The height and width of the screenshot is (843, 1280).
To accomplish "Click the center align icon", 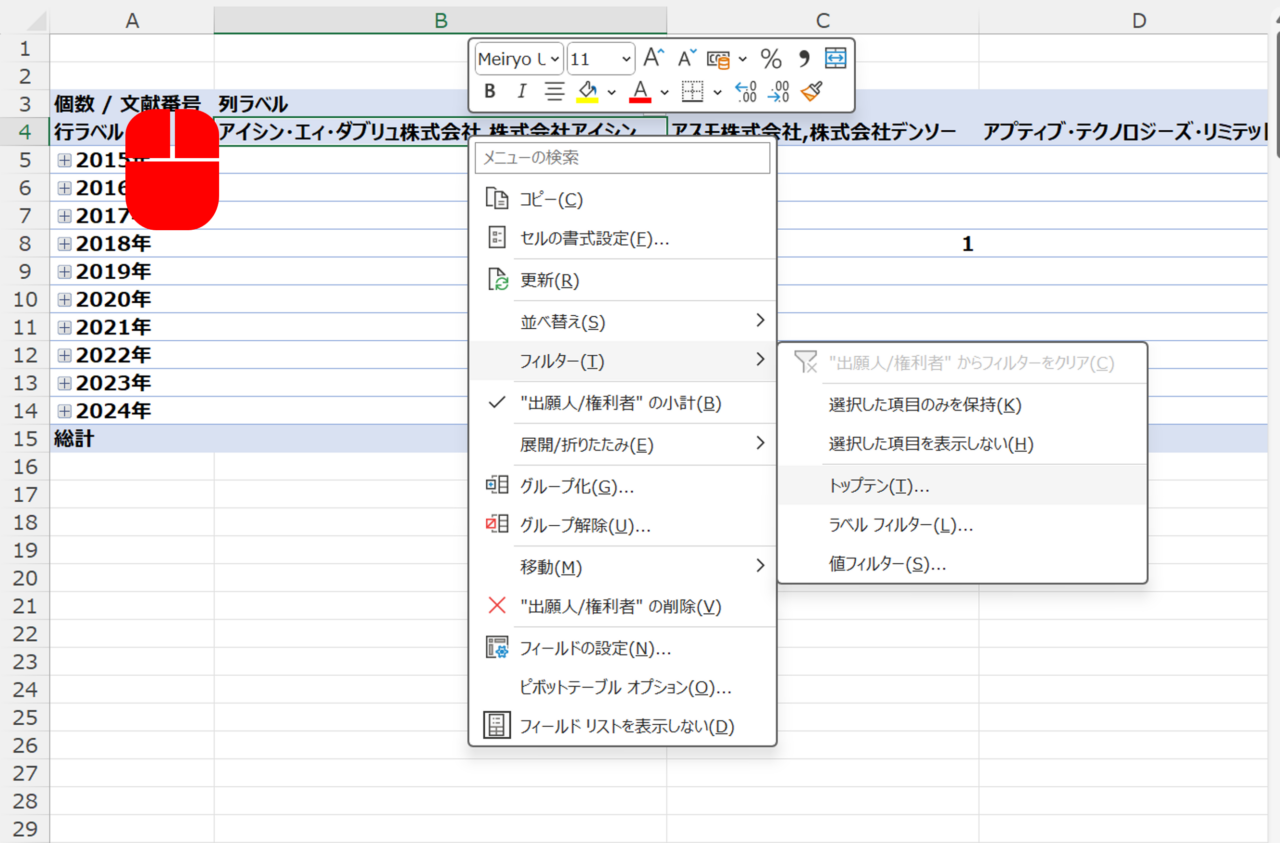I will [555, 92].
